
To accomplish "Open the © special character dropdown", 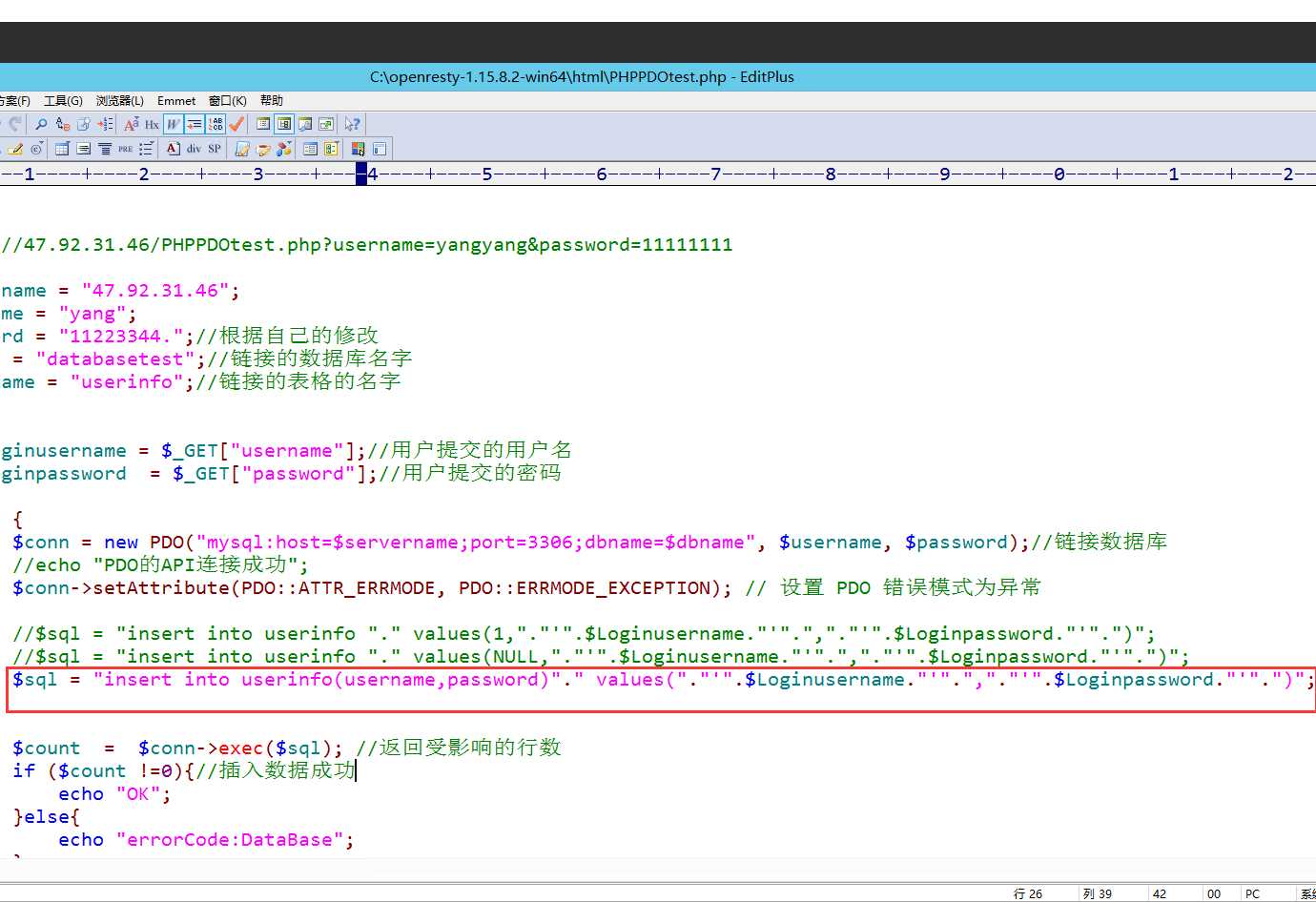I will (x=36, y=149).
